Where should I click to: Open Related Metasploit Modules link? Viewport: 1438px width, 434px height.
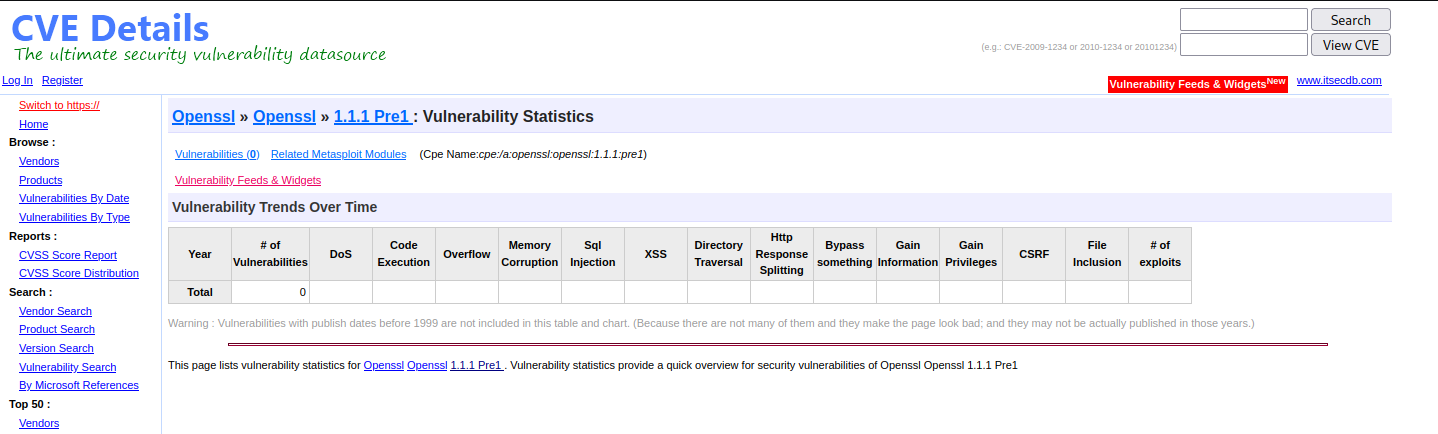(338, 154)
